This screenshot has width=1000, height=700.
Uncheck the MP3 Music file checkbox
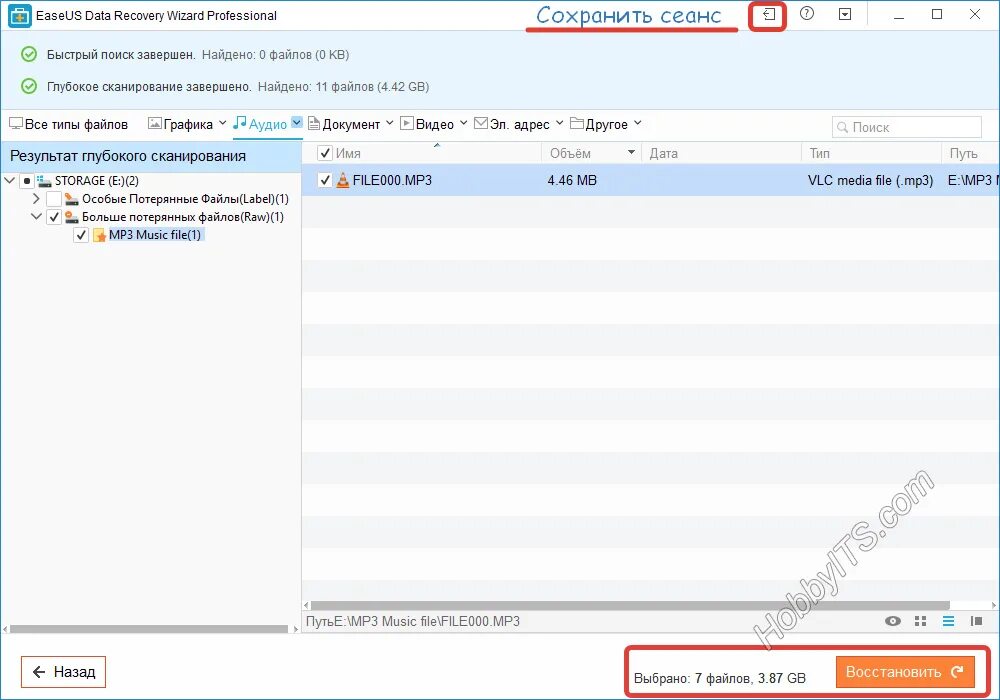[81, 235]
